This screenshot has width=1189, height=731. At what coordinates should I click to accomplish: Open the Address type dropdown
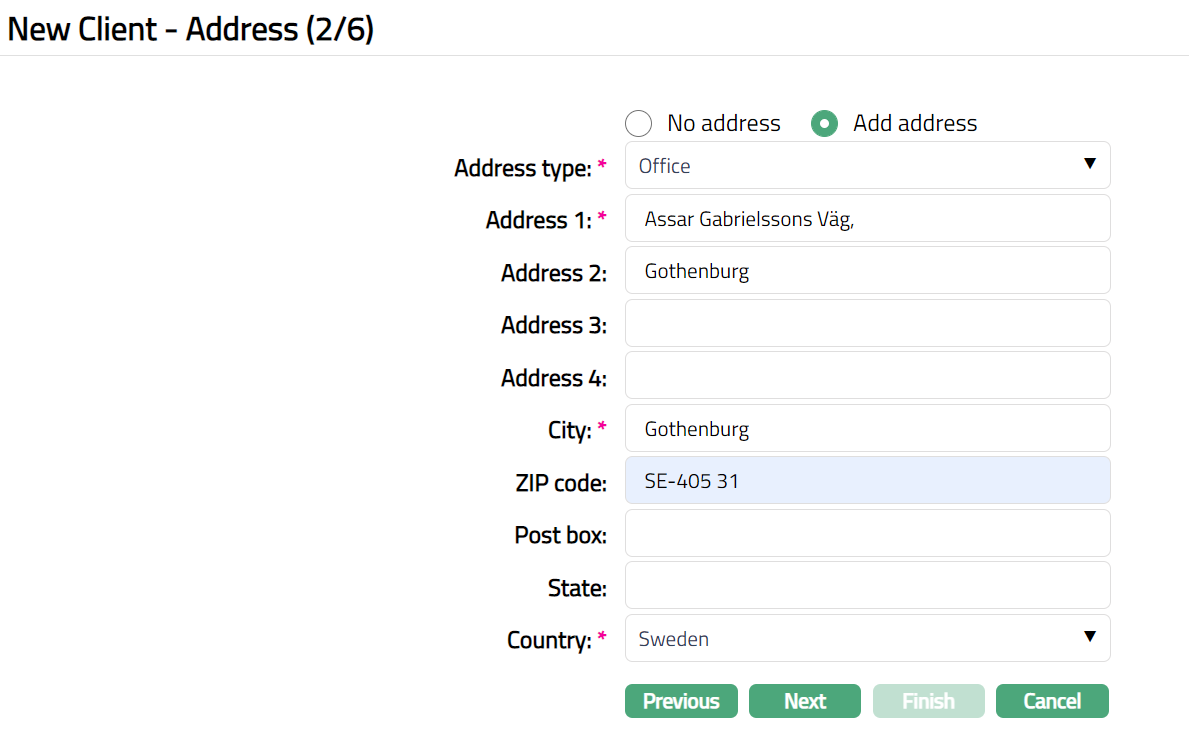click(866, 166)
